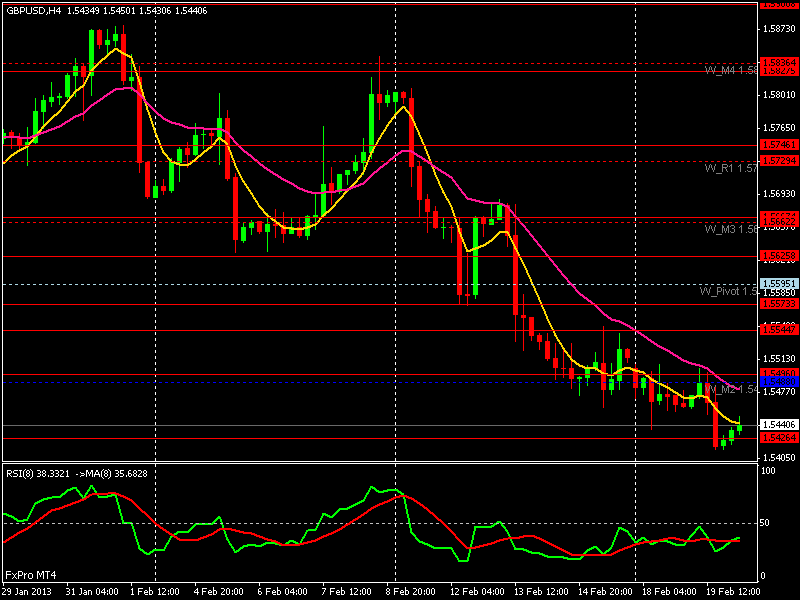Select the red 1.57294 price tag
800x600 pixels.
pyautogui.click(x=779, y=161)
